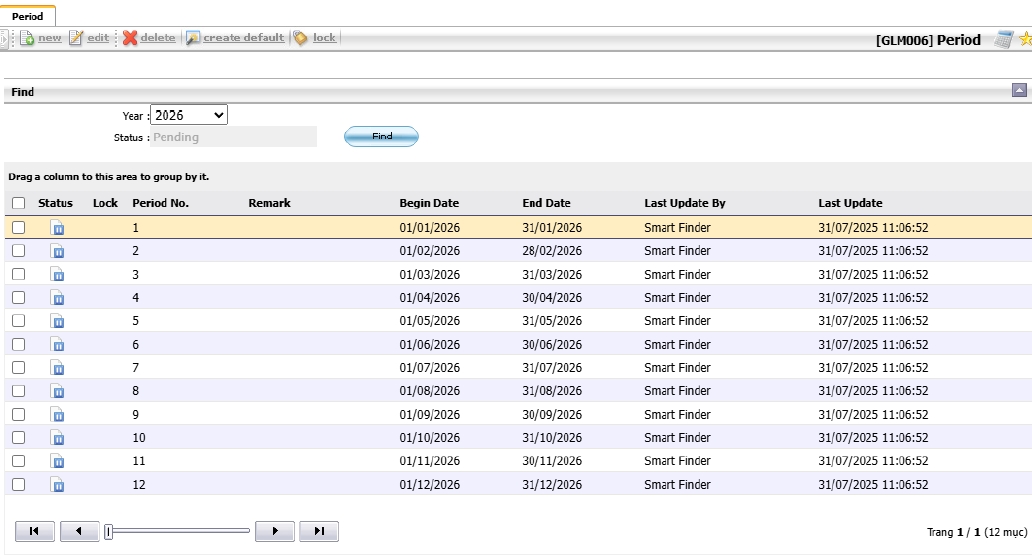Click the yellow star favorite icon

point(1025,40)
